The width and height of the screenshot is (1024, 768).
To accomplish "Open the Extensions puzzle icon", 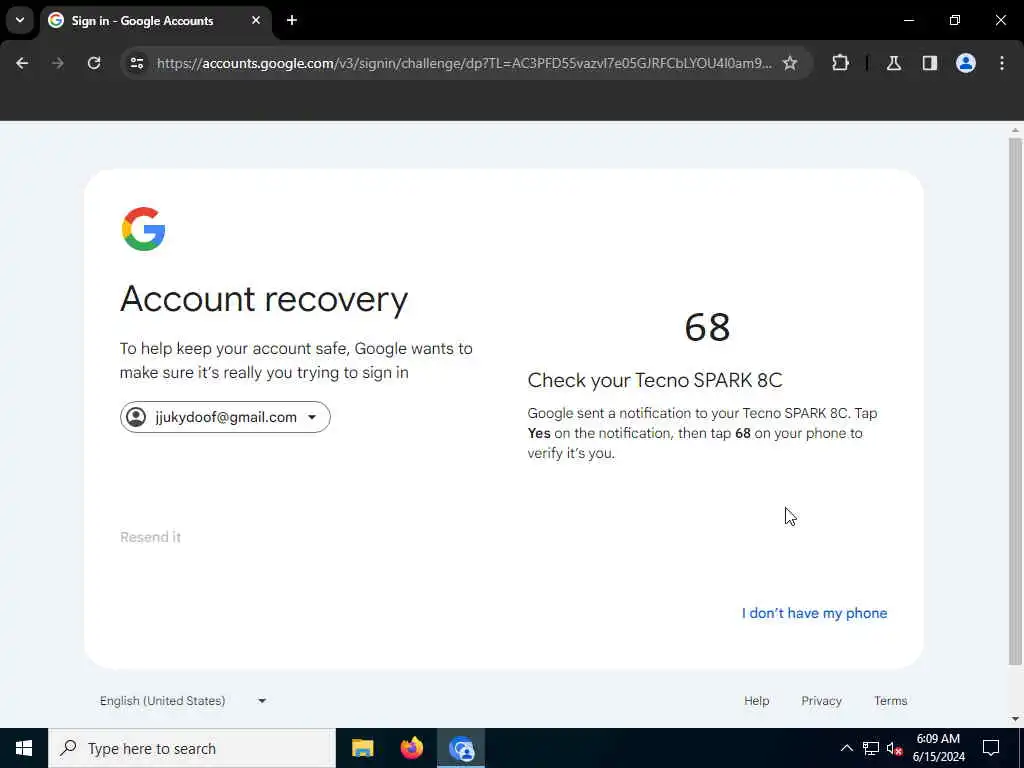I will [x=840, y=63].
